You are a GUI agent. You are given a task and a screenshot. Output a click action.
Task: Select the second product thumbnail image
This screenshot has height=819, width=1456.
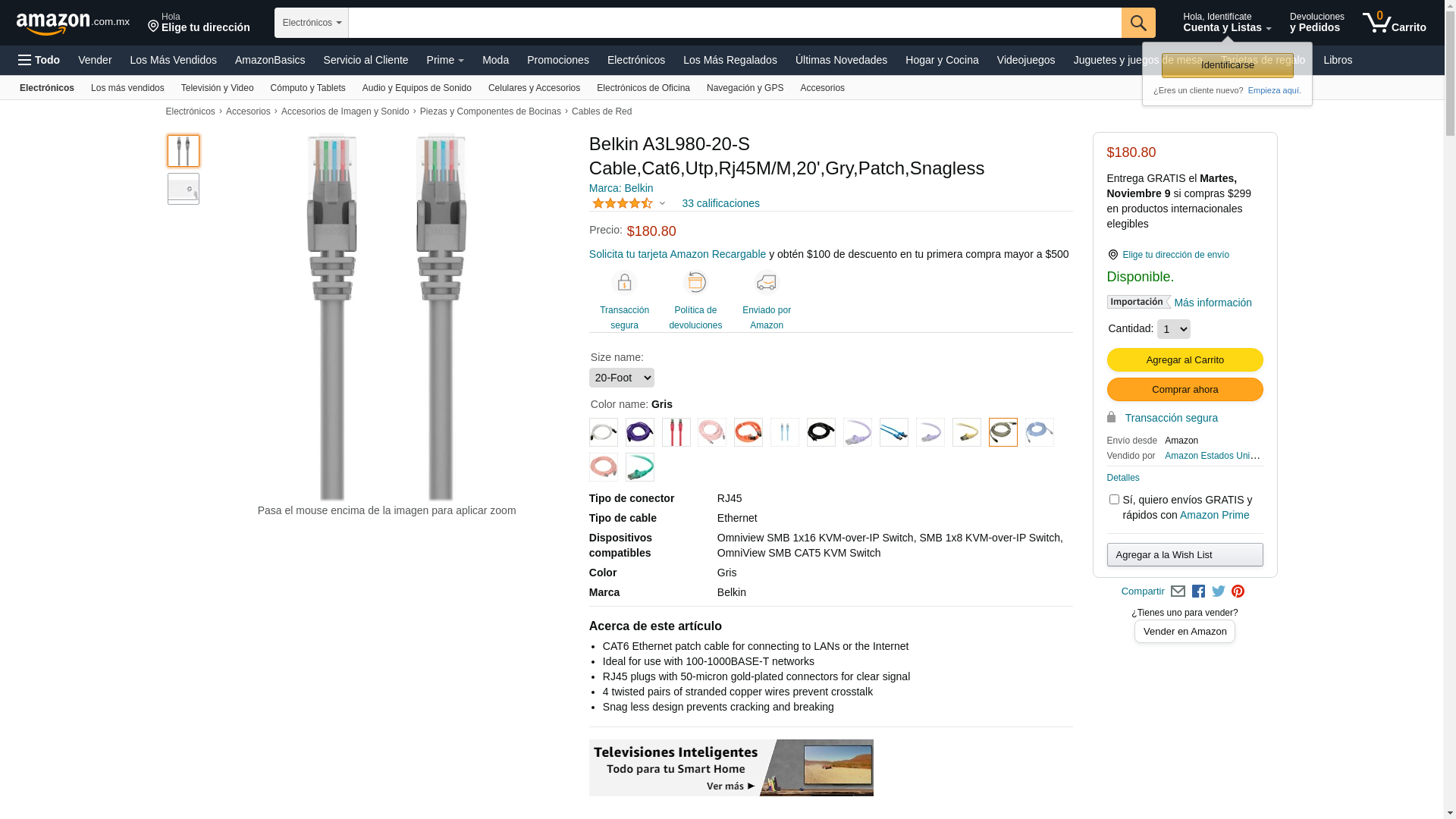pyautogui.click(x=184, y=189)
